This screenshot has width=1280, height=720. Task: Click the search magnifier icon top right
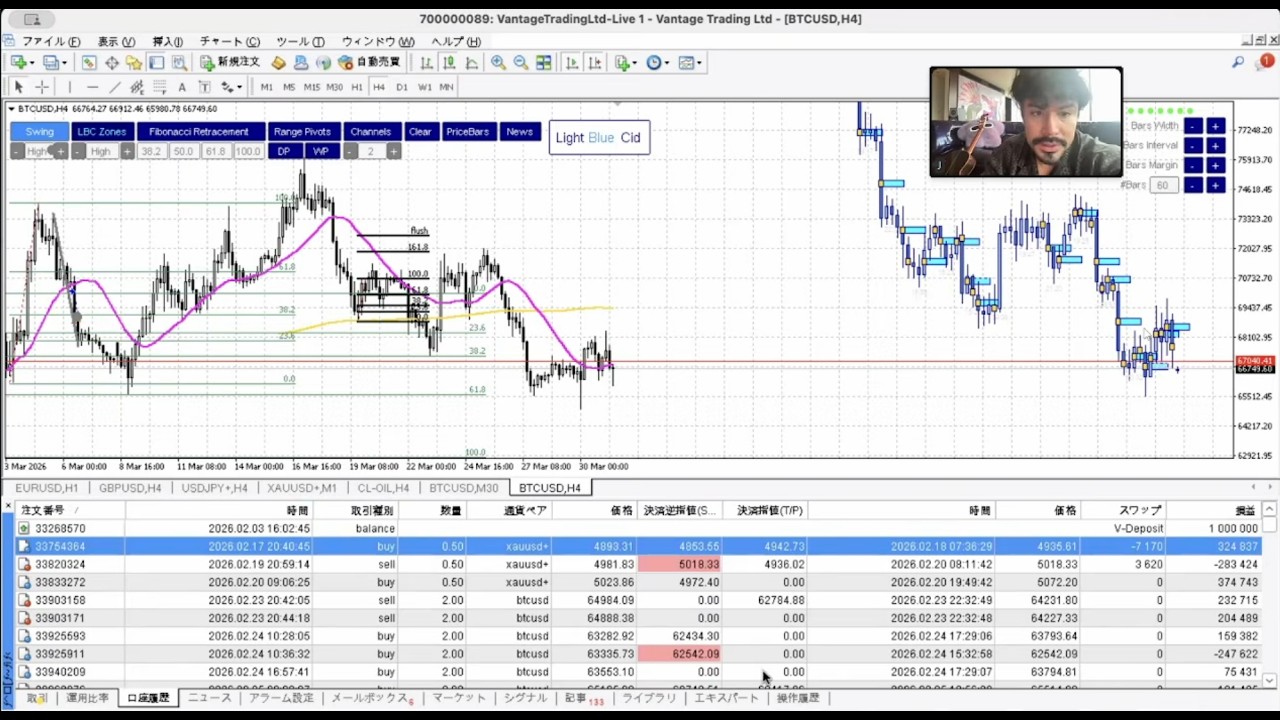pos(1238,63)
